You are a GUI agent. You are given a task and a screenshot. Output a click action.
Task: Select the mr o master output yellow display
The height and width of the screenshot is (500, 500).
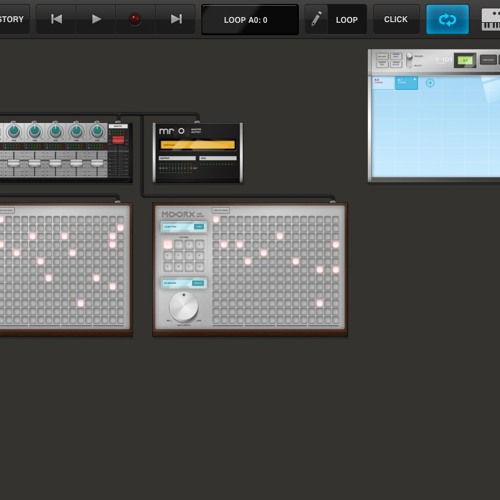[x=198, y=145]
